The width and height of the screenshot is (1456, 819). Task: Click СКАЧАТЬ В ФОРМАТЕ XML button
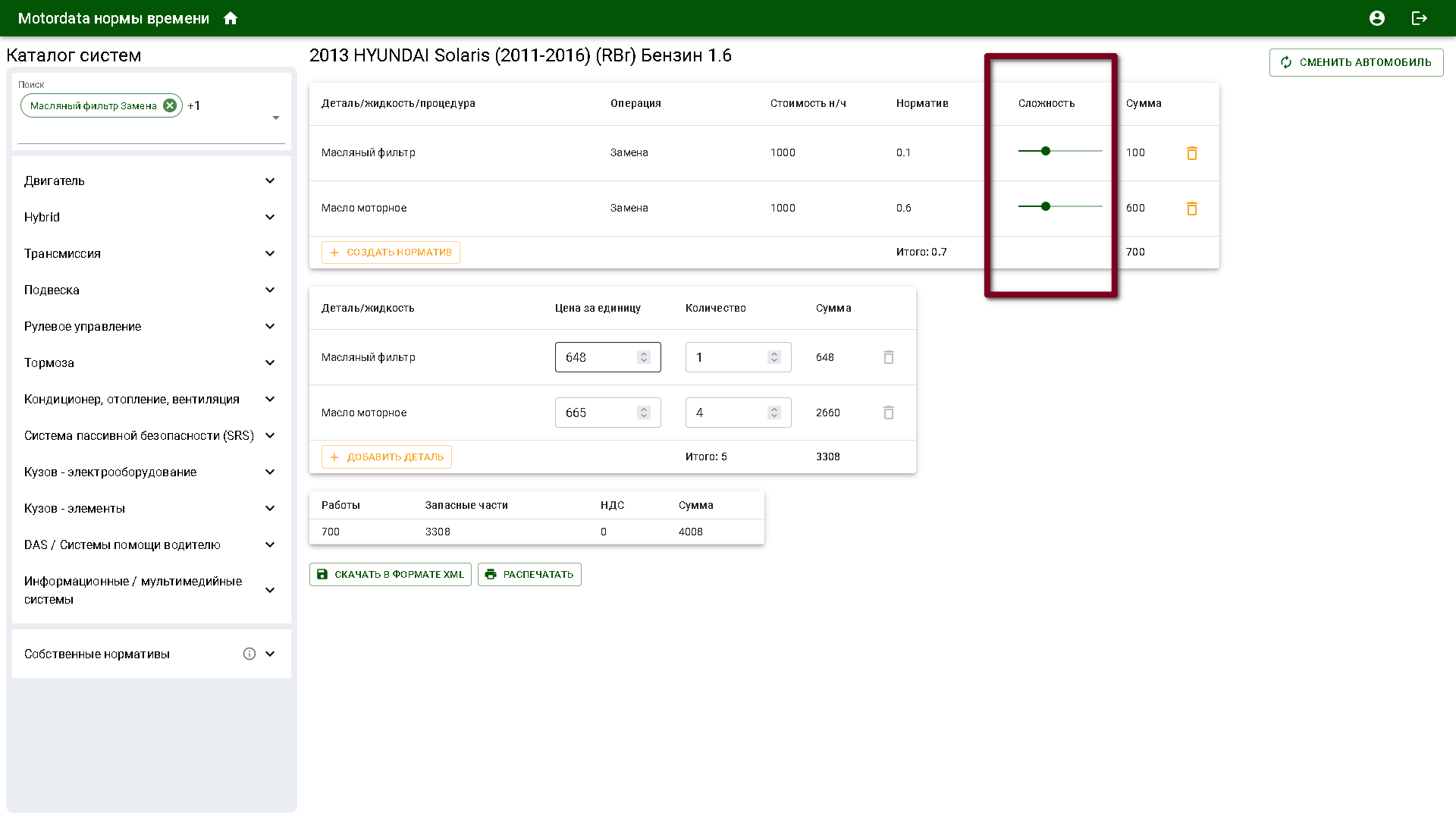point(391,574)
